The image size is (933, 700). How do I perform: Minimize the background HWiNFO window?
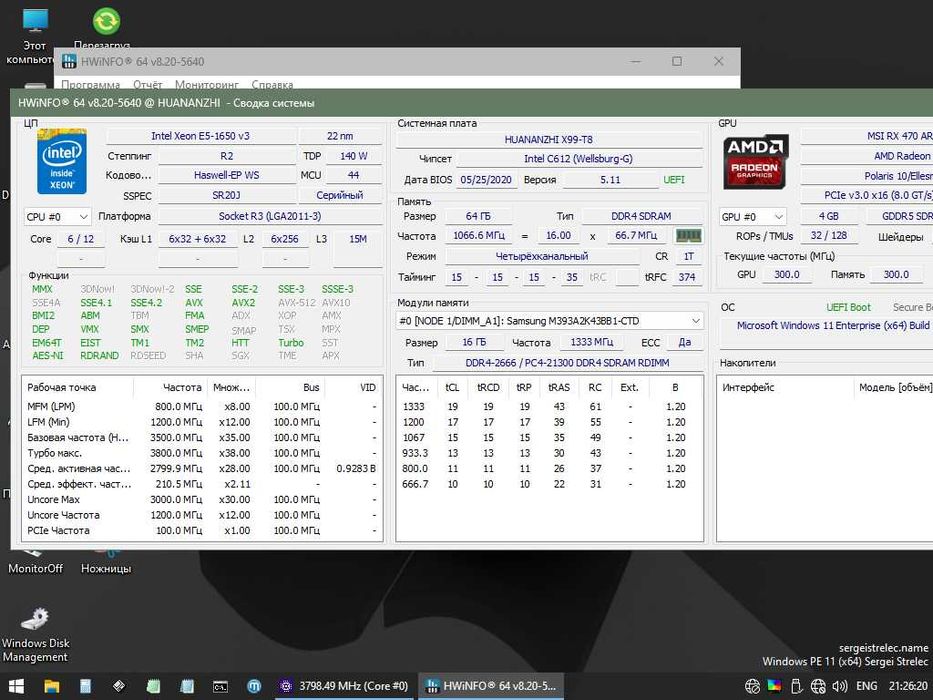pos(635,61)
